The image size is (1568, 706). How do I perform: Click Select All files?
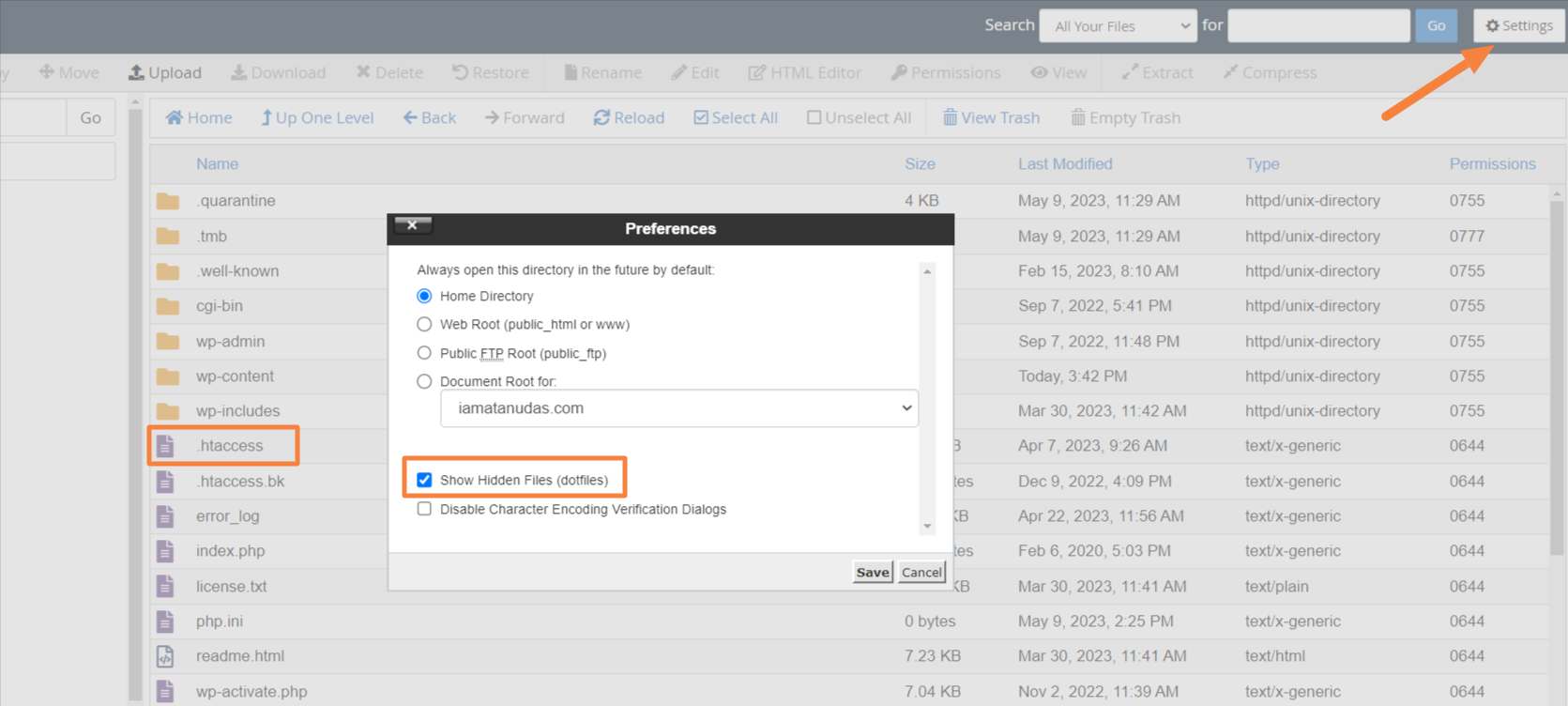[736, 117]
